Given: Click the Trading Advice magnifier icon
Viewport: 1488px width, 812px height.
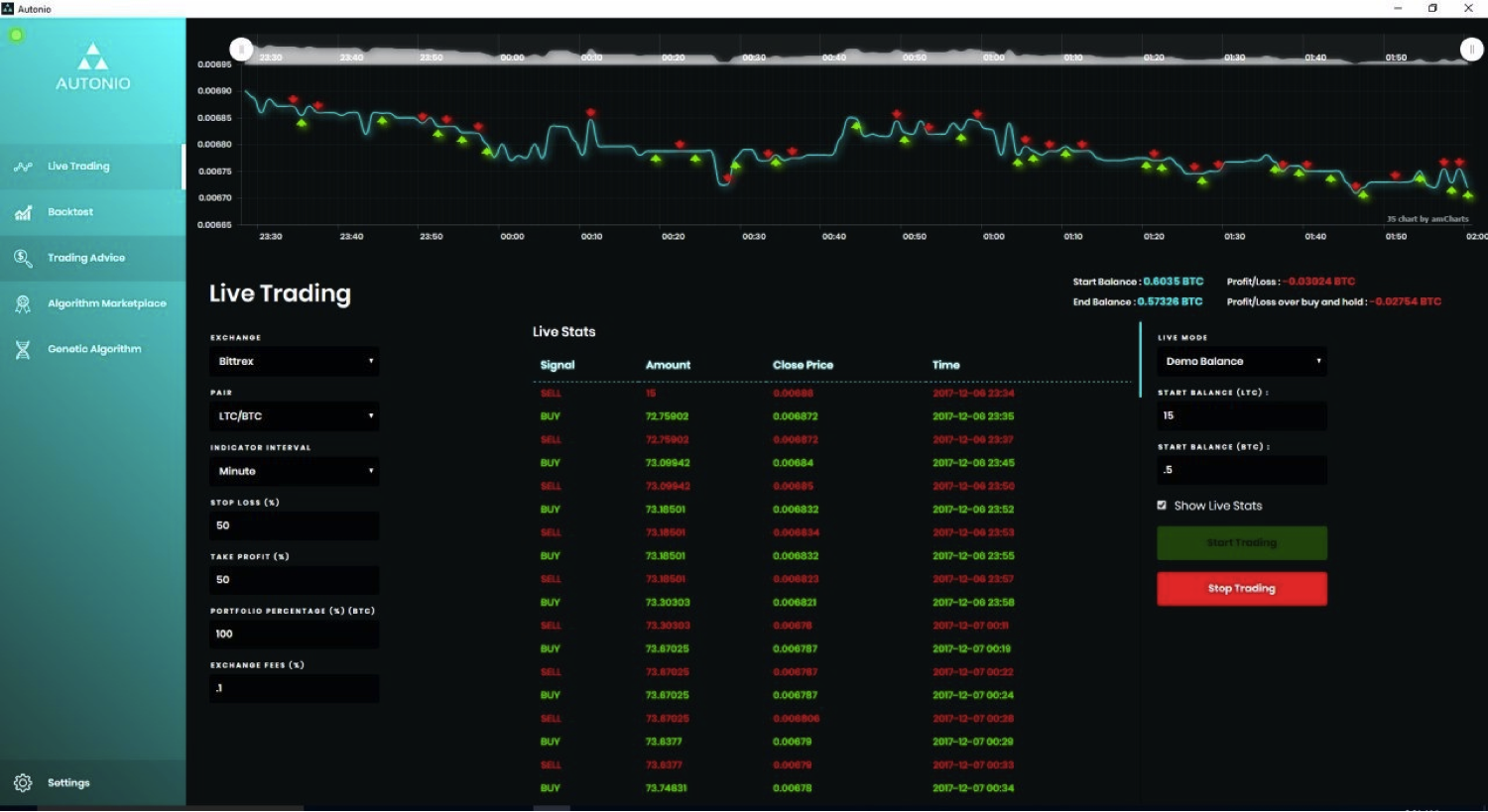Looking at the screenshot, I should pos(23,258).
